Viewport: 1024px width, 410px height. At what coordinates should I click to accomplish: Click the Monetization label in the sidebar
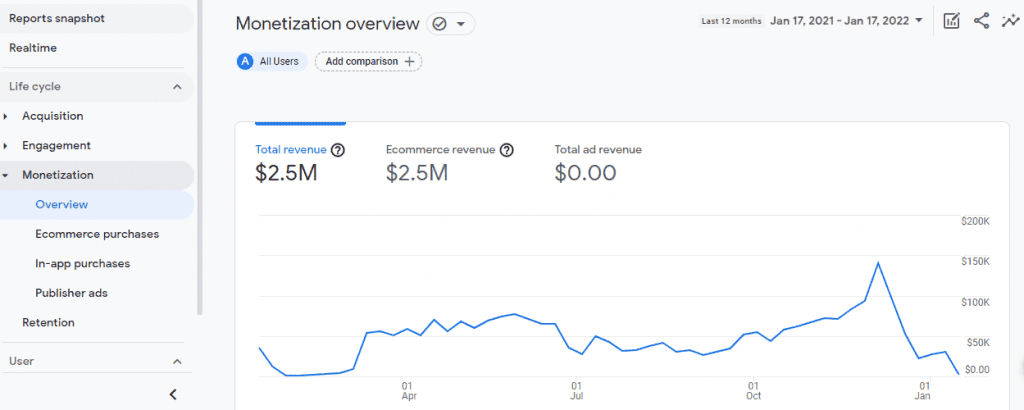point(57,175)
